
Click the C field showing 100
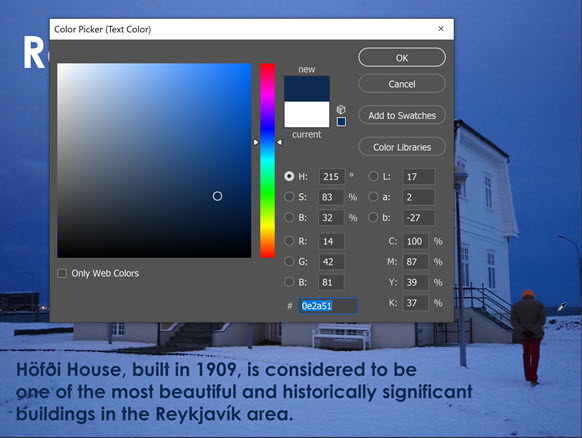click(x=416, y=241)
